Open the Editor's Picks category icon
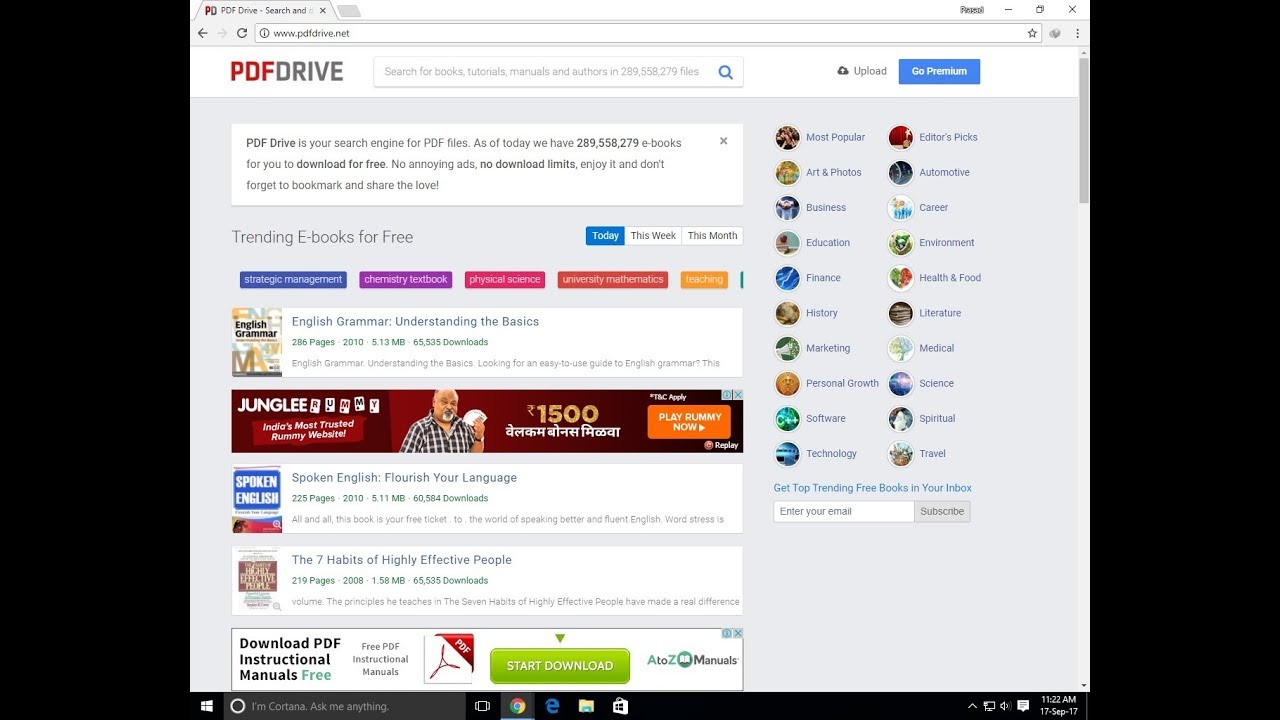Screen dimensions: 1280x720 (x=900, y=137)
